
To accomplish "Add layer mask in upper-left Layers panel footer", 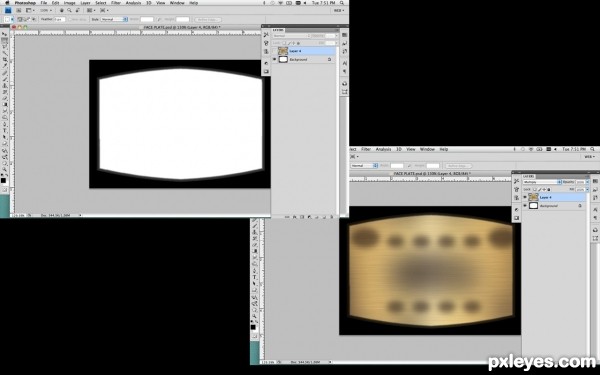I will point(302,217).
